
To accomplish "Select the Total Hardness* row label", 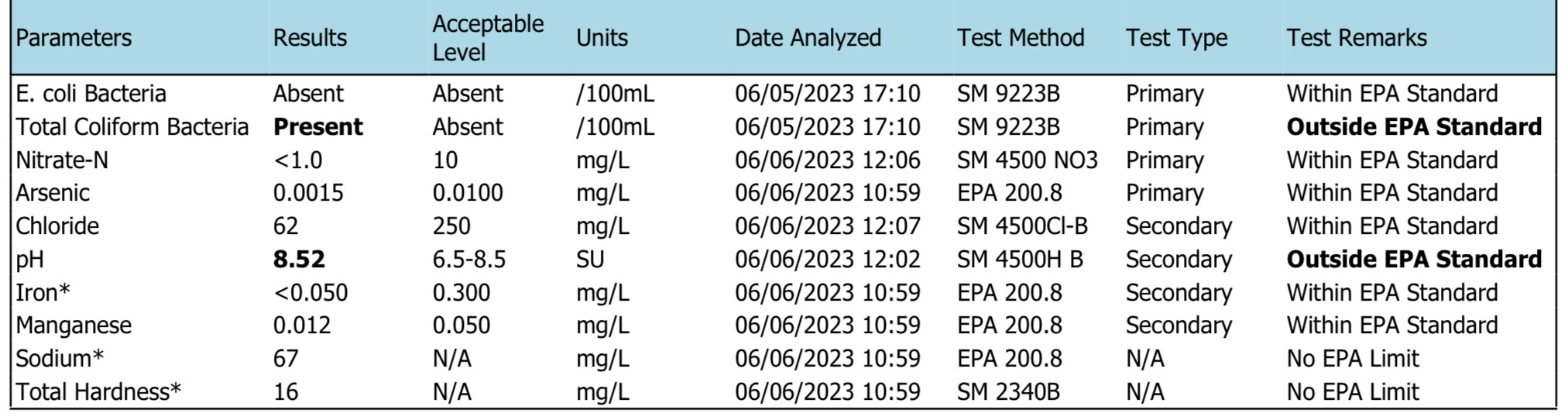I will pyautogui.click(x=98, y=392).
